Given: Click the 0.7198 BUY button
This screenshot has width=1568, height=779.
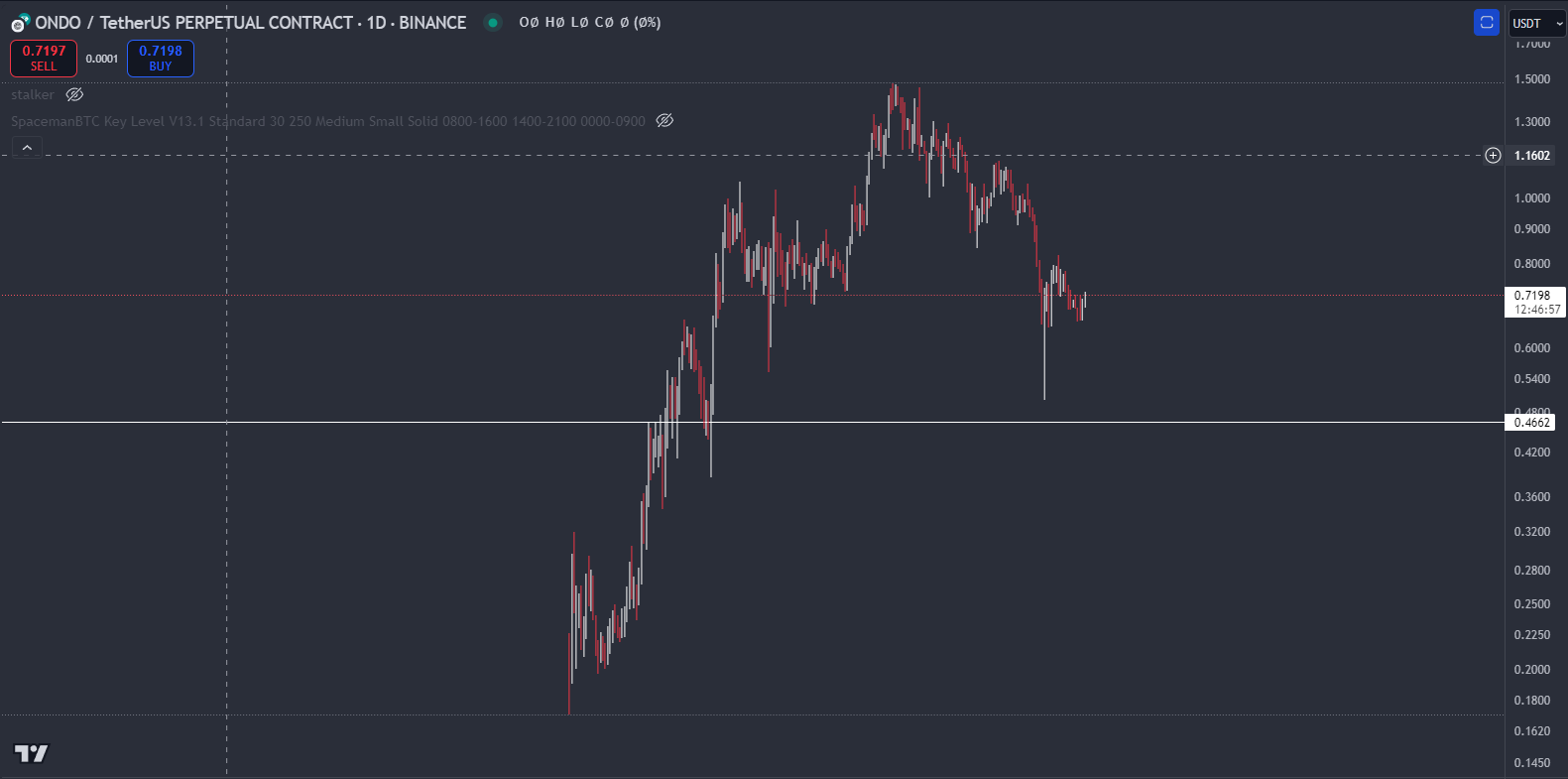Looking at the screenshot, I should coord(161,59).
